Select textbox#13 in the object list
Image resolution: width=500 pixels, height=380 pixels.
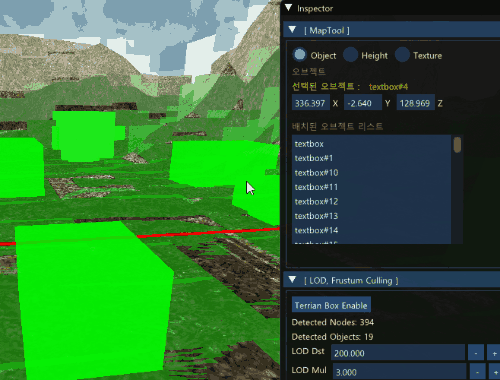pos(372,216)
